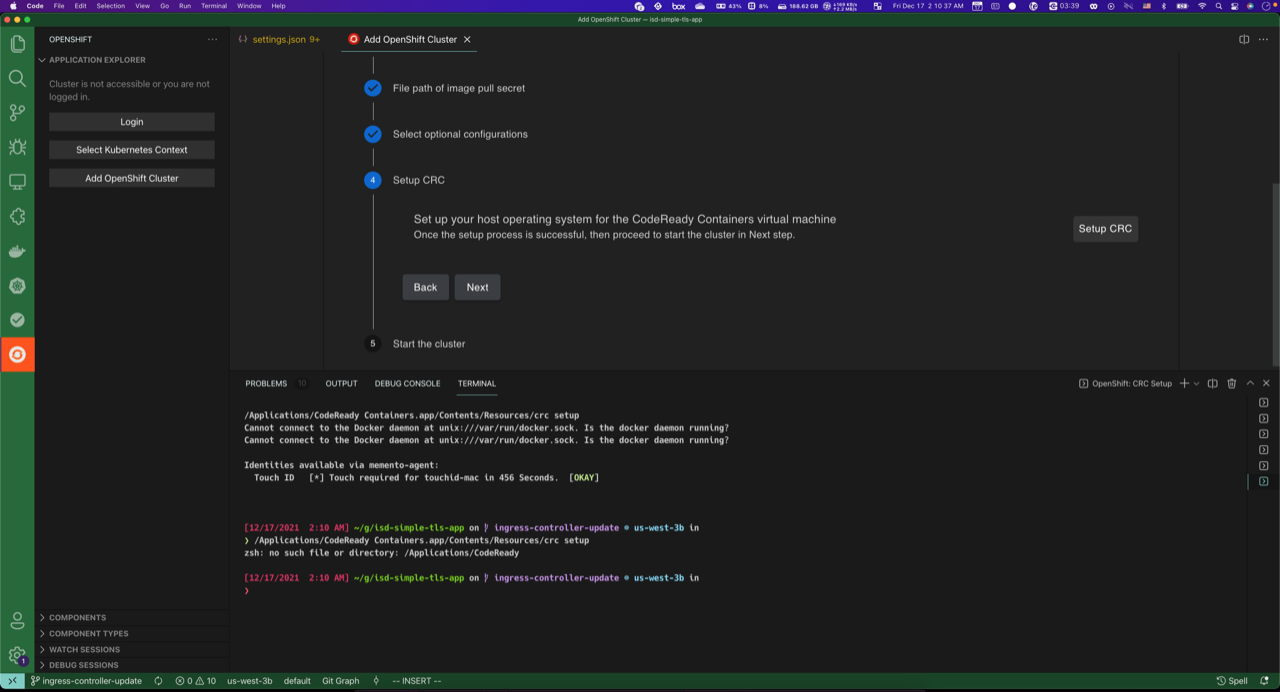Viewport: 1280px width, 692px height.
Task: Open the Search view in activity bar
Action: [17, 78]
